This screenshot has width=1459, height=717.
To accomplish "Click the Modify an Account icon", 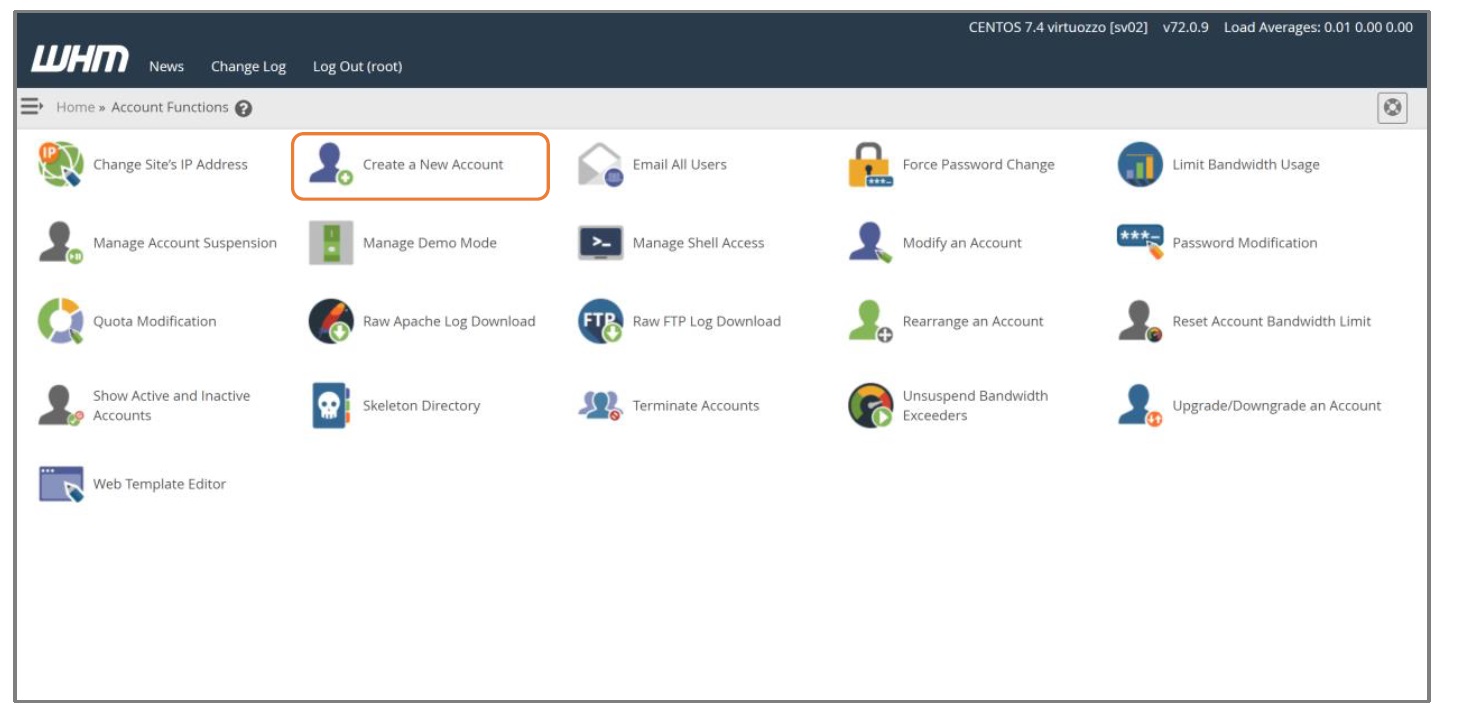I will [870, 243].
